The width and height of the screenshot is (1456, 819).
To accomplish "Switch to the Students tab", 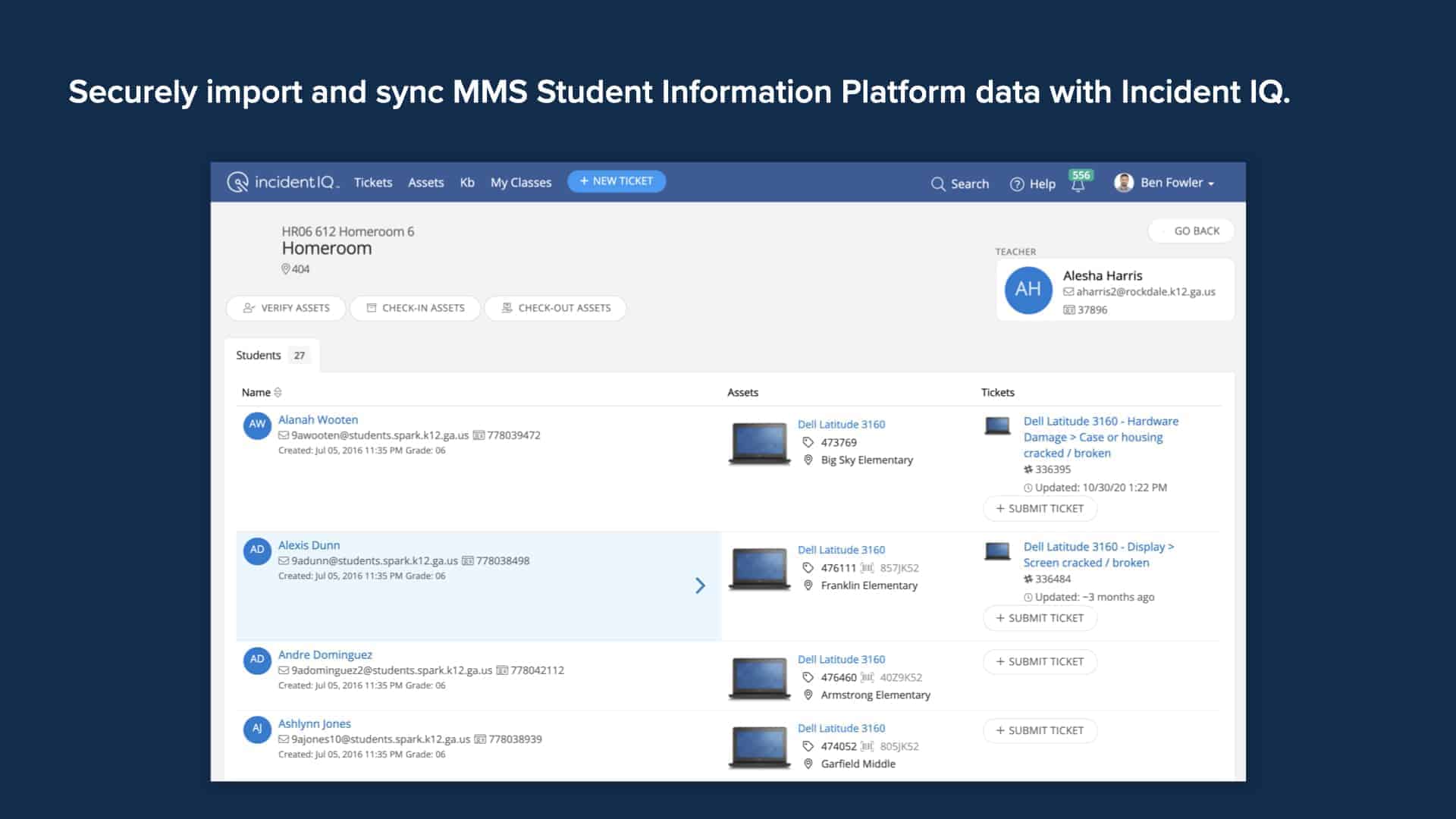I will pyautogui.click(x=259, y=354).
